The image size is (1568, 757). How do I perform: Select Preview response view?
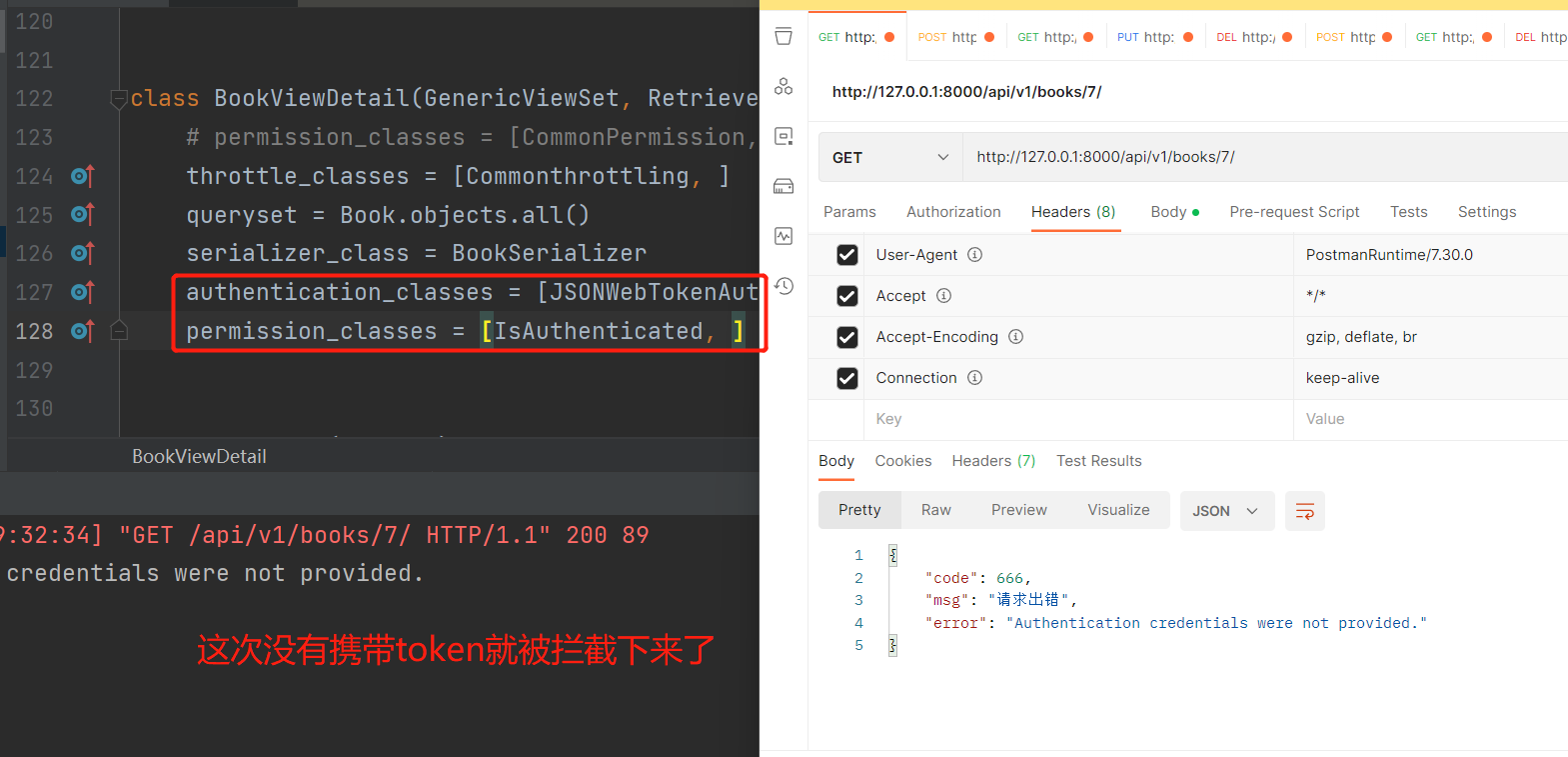click(1018, 510)
